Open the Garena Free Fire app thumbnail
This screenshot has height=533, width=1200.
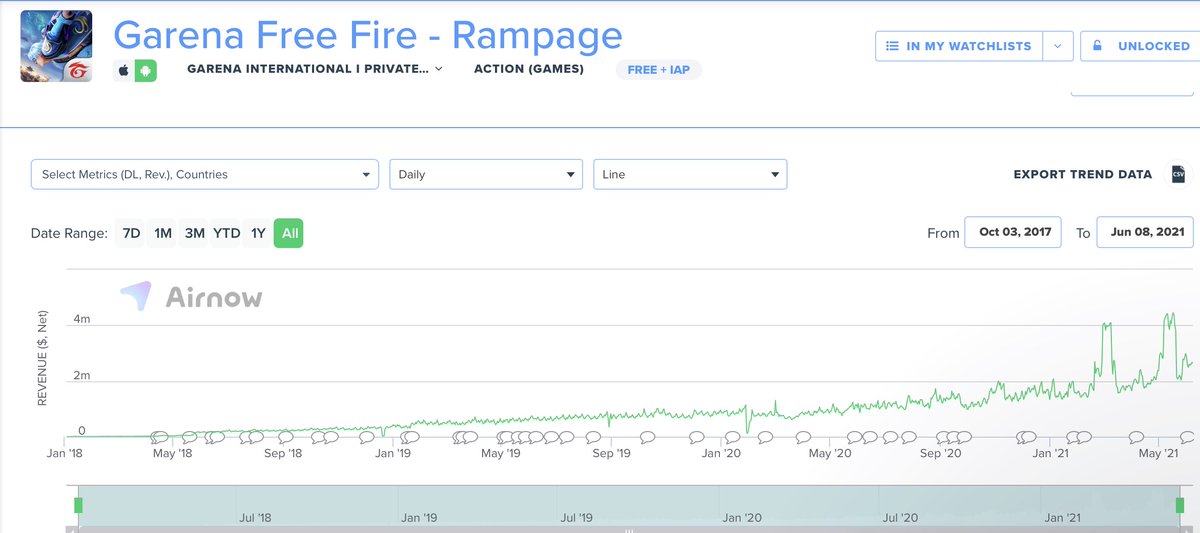[56, 46]
